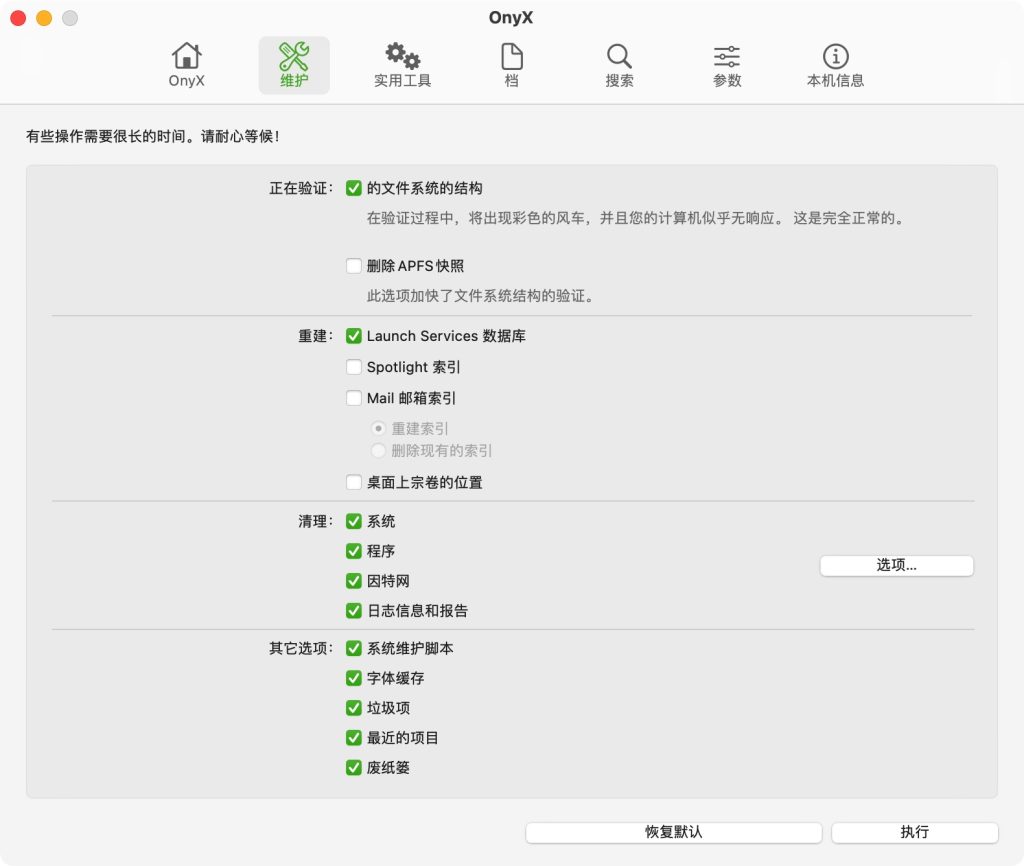Screen dimensions: 1024x866
Task: Open the OnyX home toolbar icon
Action: tap(187, 65)
